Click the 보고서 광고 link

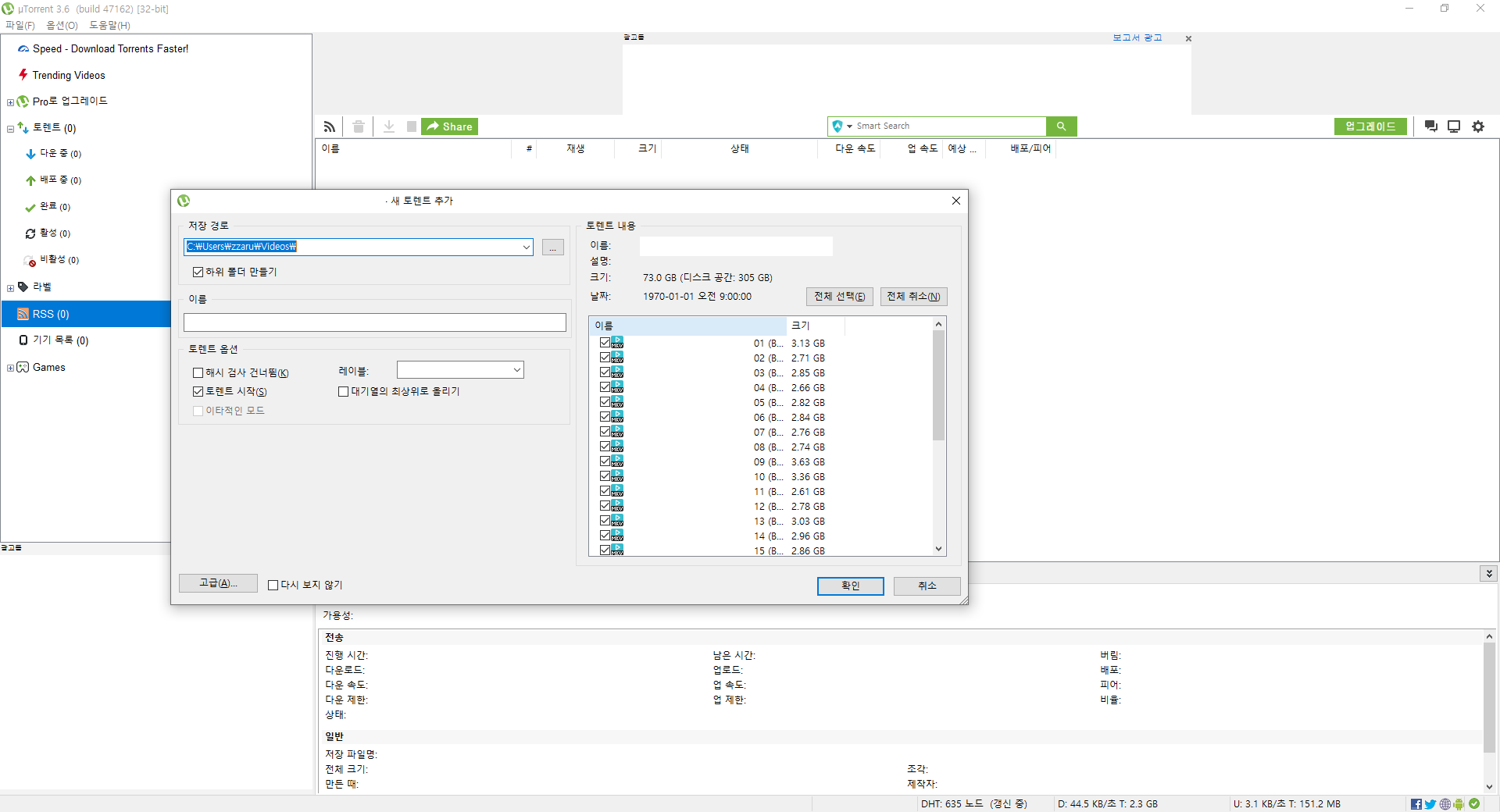(1137, 37)
